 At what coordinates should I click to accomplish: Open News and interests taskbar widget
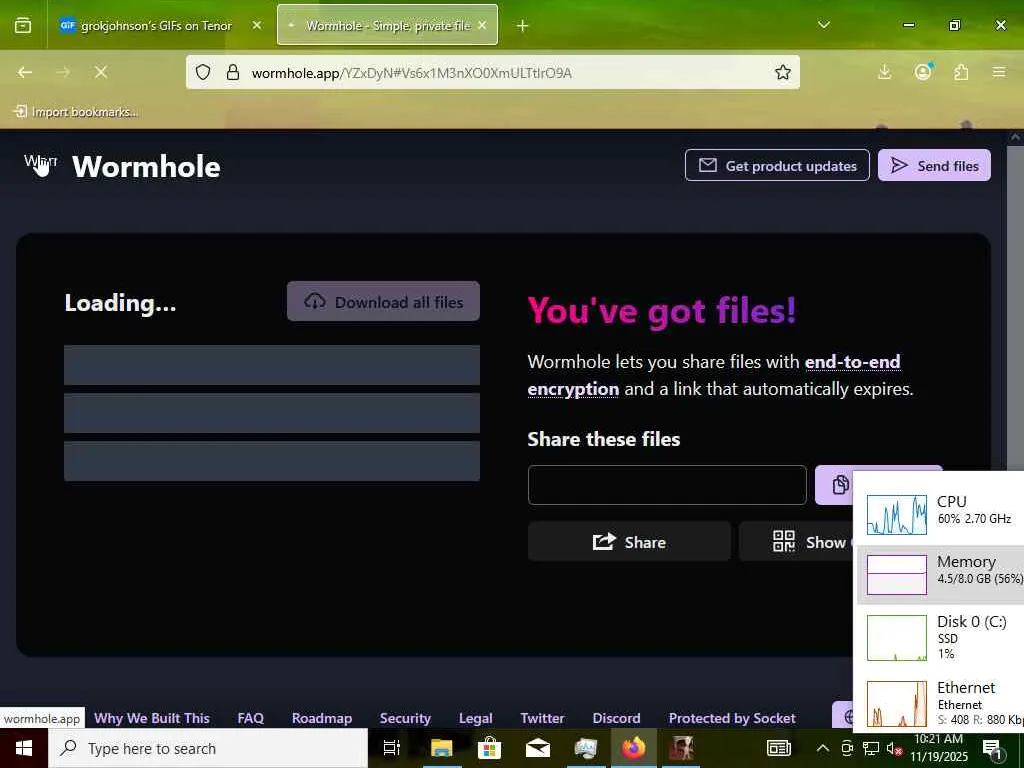point(778,748)
